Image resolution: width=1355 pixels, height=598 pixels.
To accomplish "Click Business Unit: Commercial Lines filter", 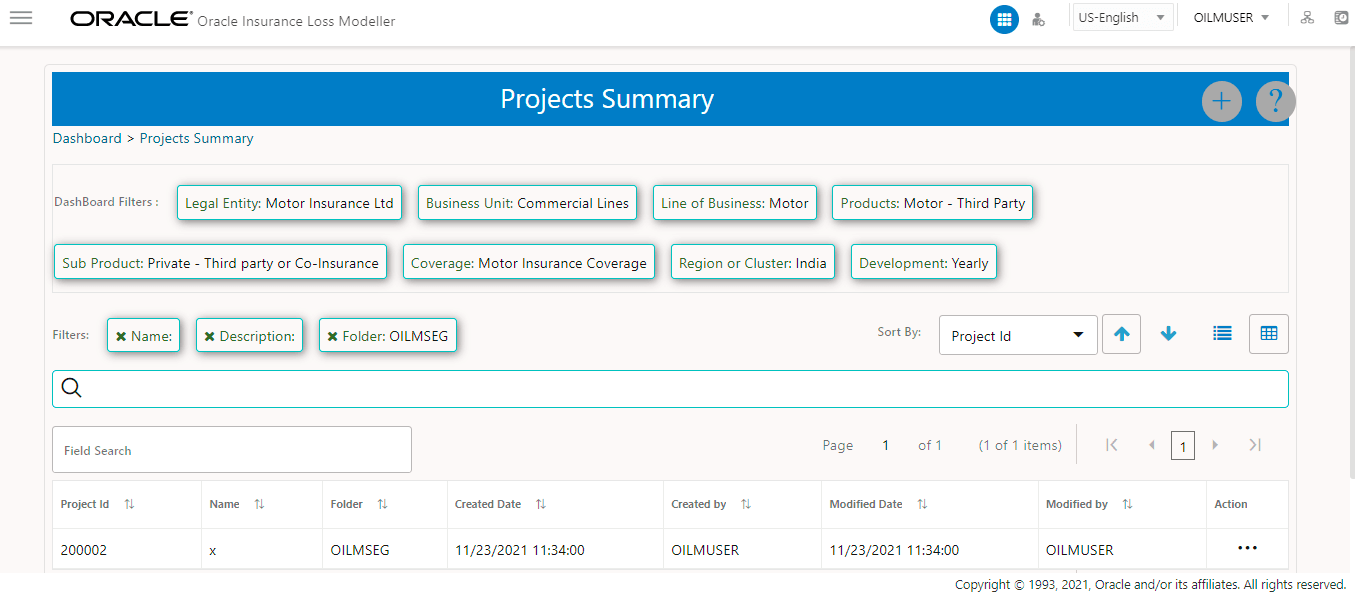I will pyautogui.click(x=527, y=203).
